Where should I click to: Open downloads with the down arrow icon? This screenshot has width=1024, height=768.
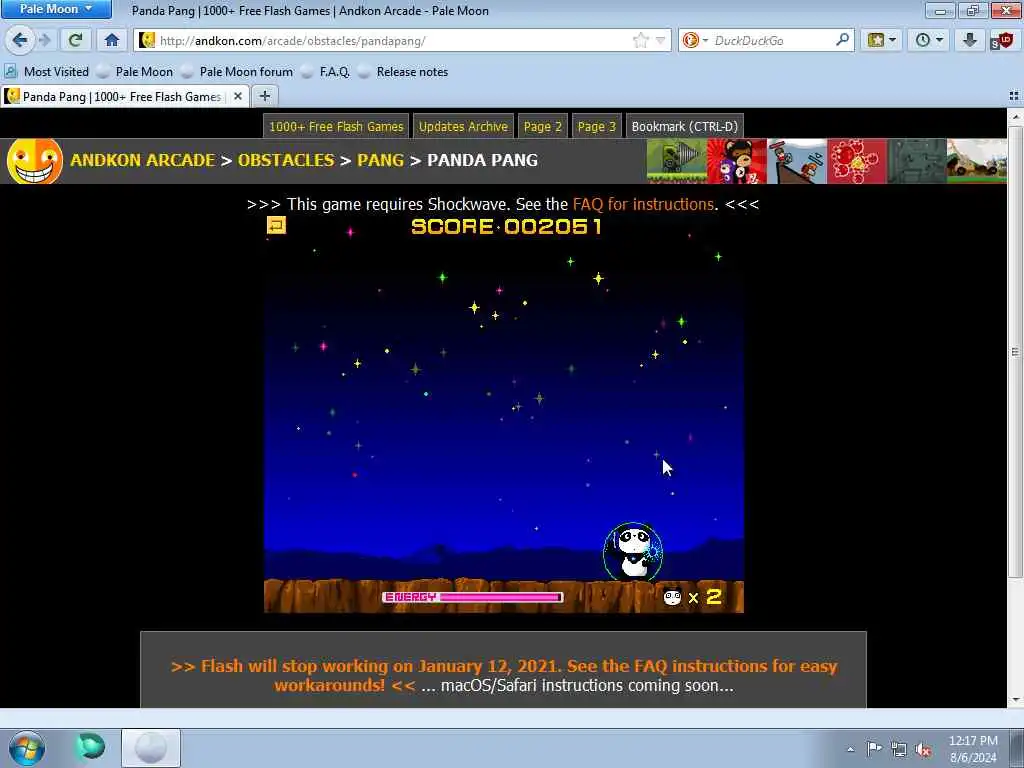tap(970, 40)
